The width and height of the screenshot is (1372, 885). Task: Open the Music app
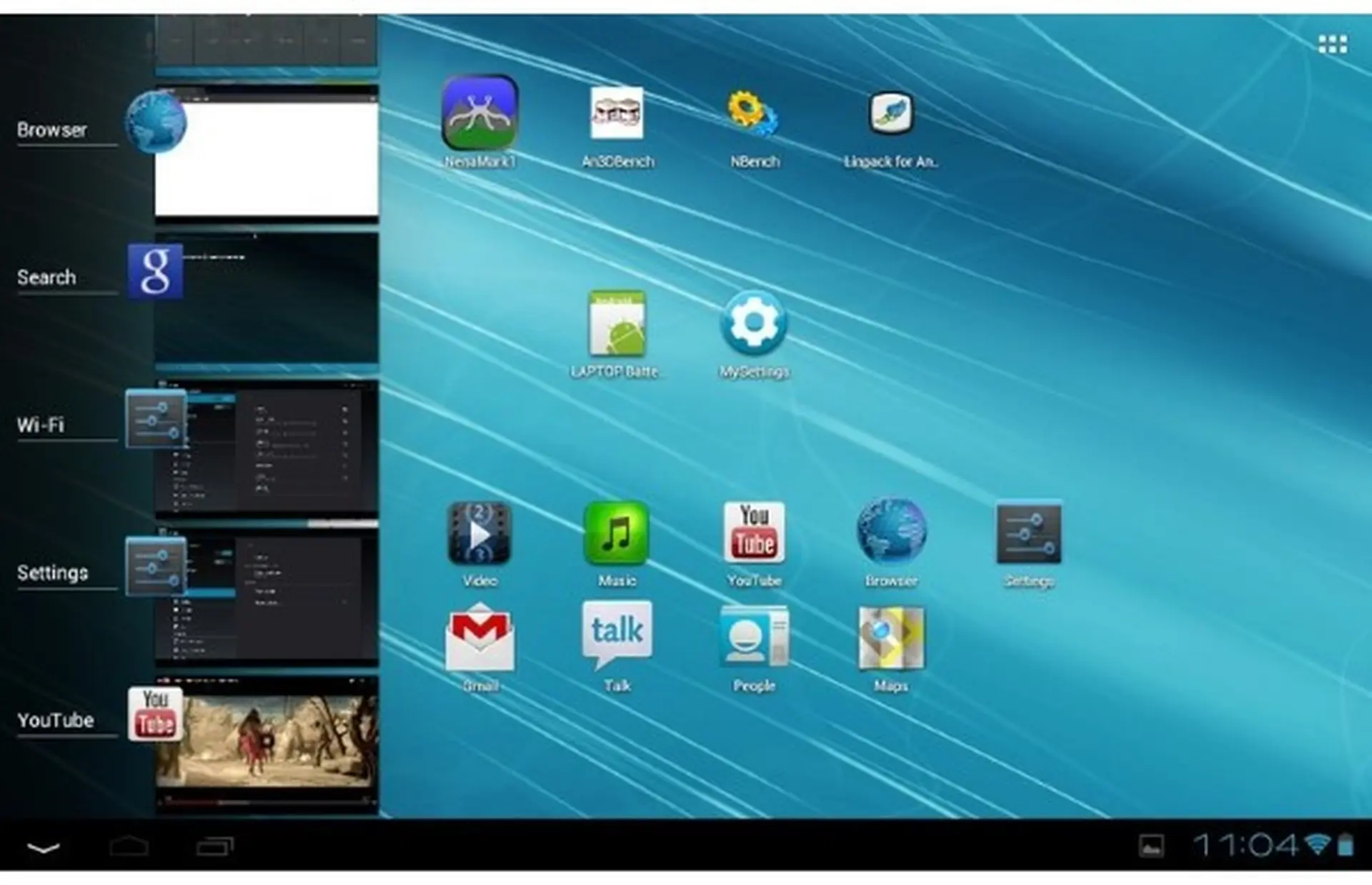[617, 533]
